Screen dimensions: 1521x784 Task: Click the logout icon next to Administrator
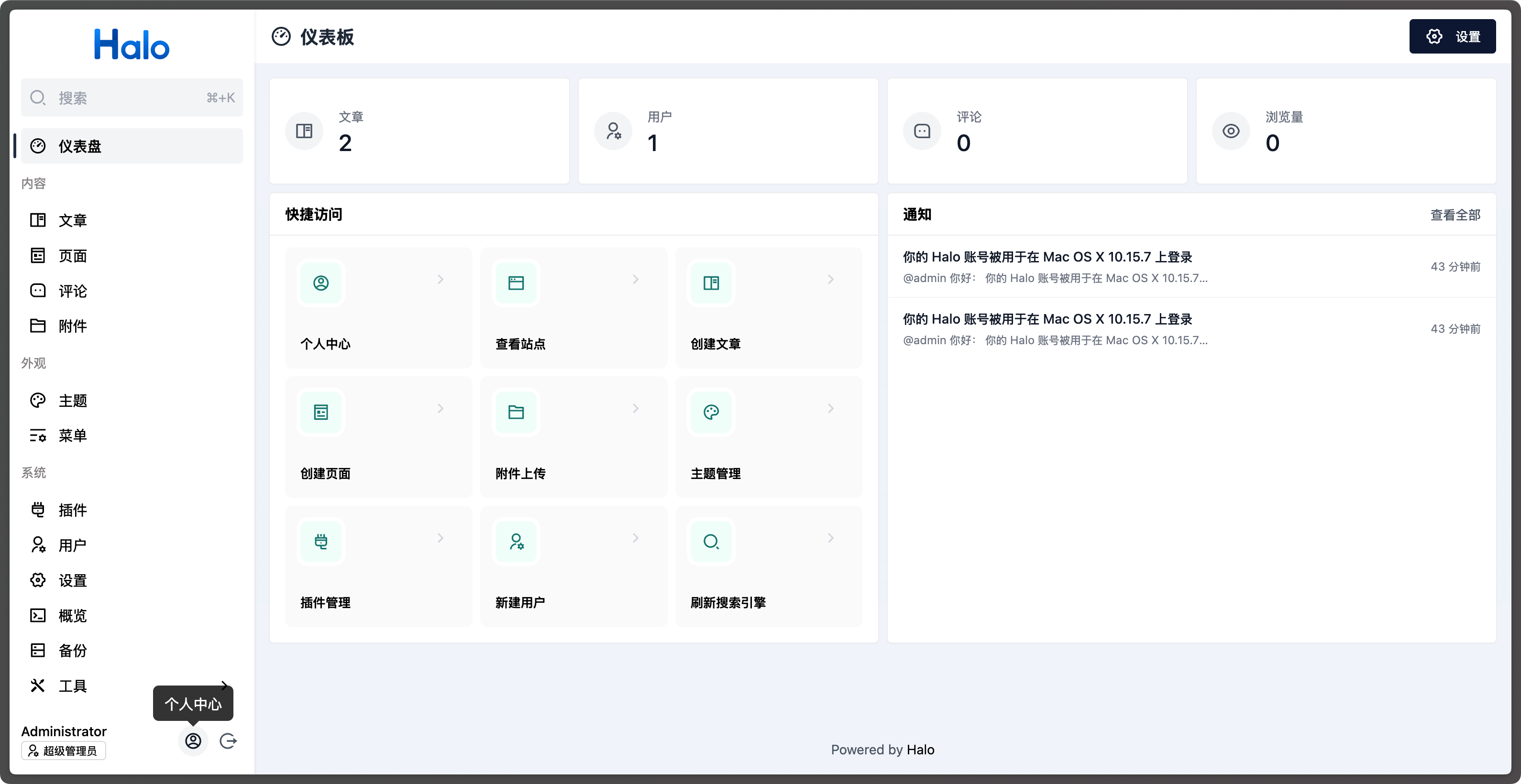(x=228, y=741)
